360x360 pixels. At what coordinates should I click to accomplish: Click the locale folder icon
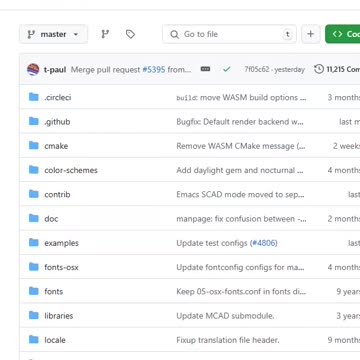34,340
